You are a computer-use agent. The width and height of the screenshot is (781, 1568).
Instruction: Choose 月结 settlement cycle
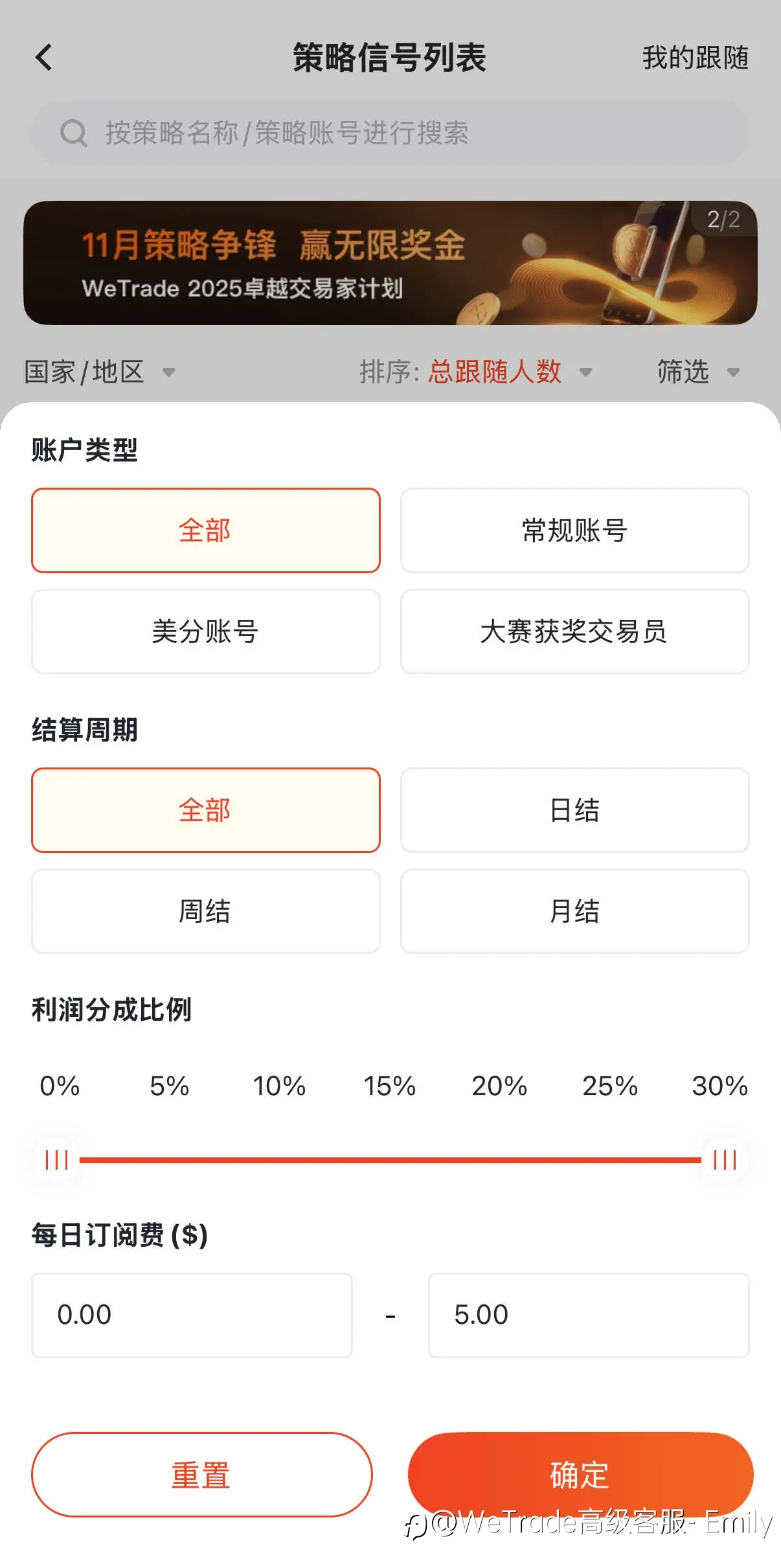574,911
